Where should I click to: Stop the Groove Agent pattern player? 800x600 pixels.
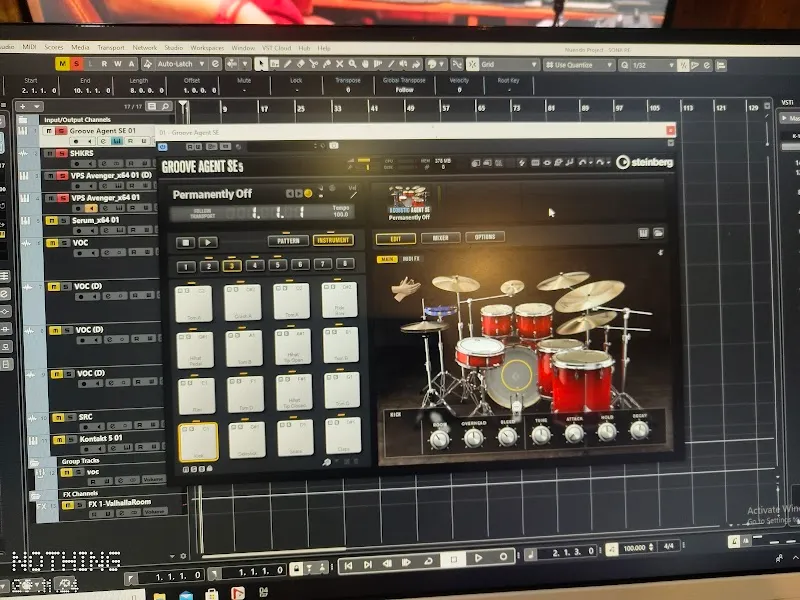[x=185, y=242]
